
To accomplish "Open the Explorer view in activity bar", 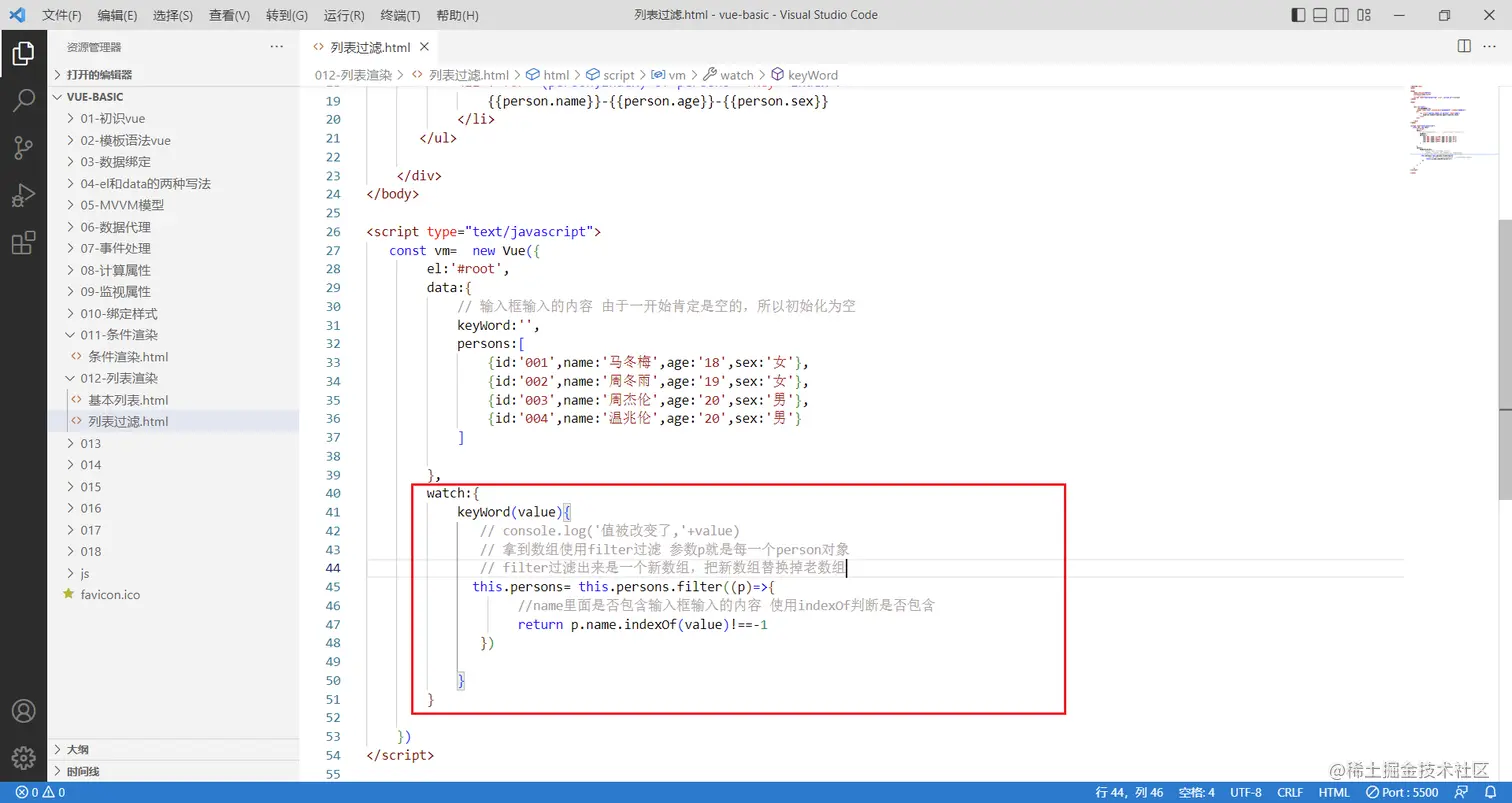I will click(x=23, y=53).
